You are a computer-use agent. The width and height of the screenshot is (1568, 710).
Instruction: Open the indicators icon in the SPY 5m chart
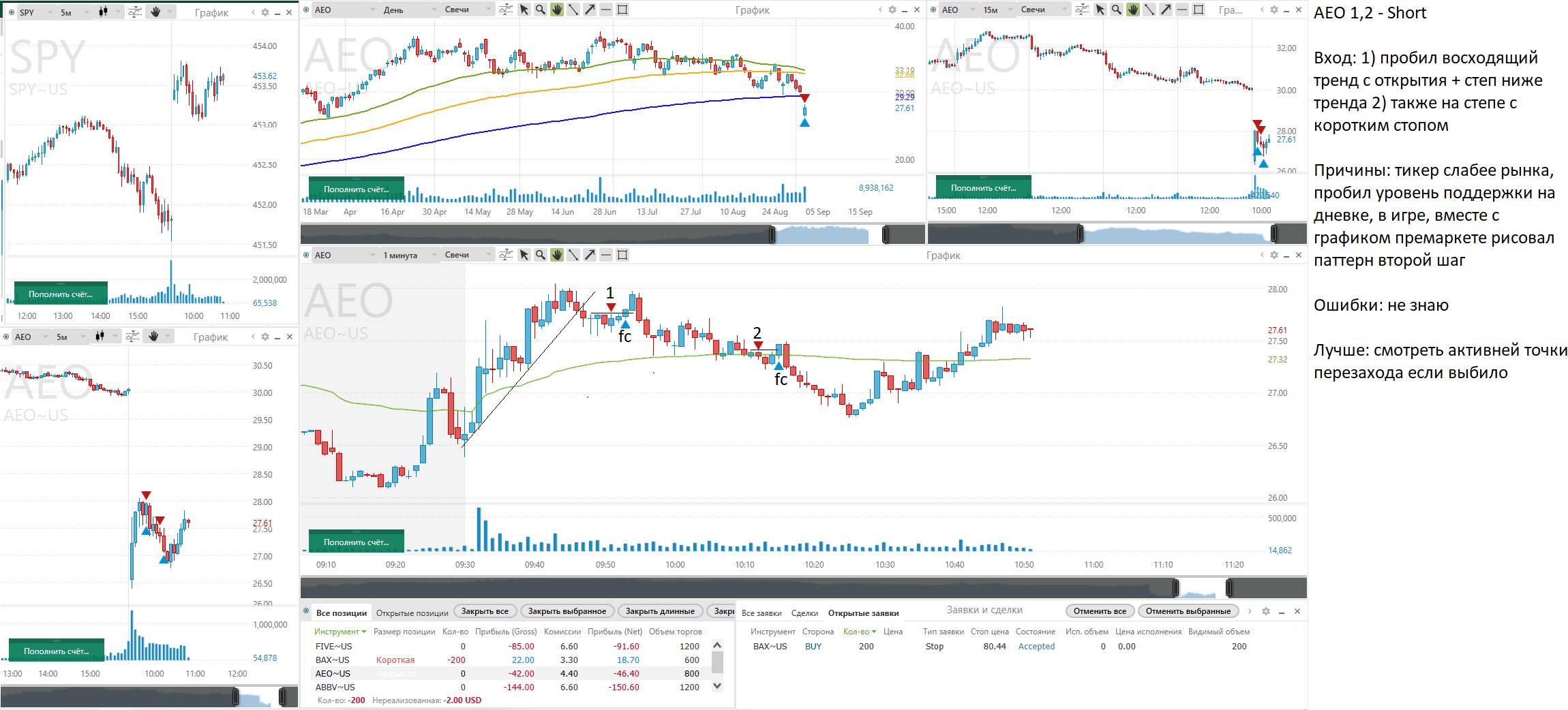tap(135, 12)
